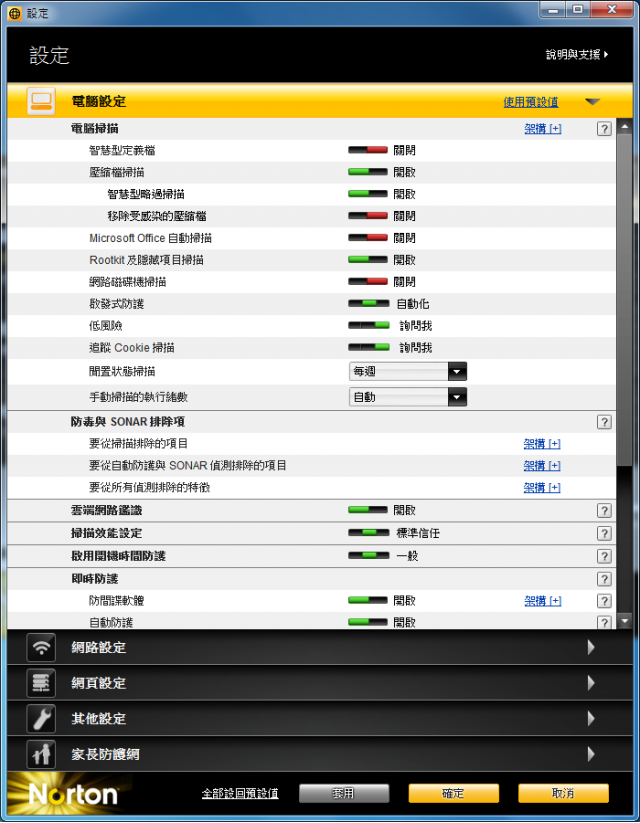
Task: Click 架構 link for 要從所有偵測排除的特徵
Action: 542,488
